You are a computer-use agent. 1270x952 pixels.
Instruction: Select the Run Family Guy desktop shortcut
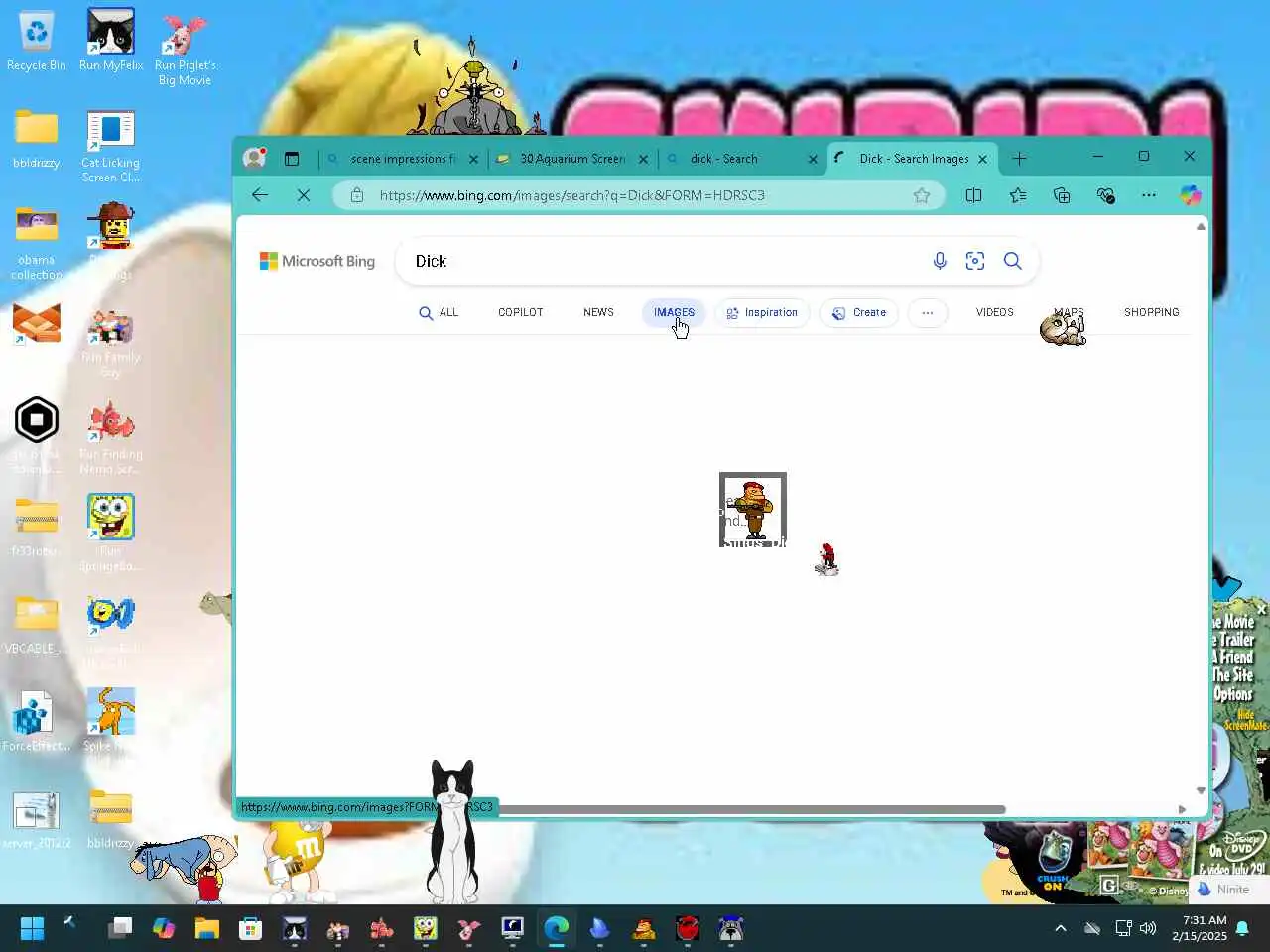[111, 342]
